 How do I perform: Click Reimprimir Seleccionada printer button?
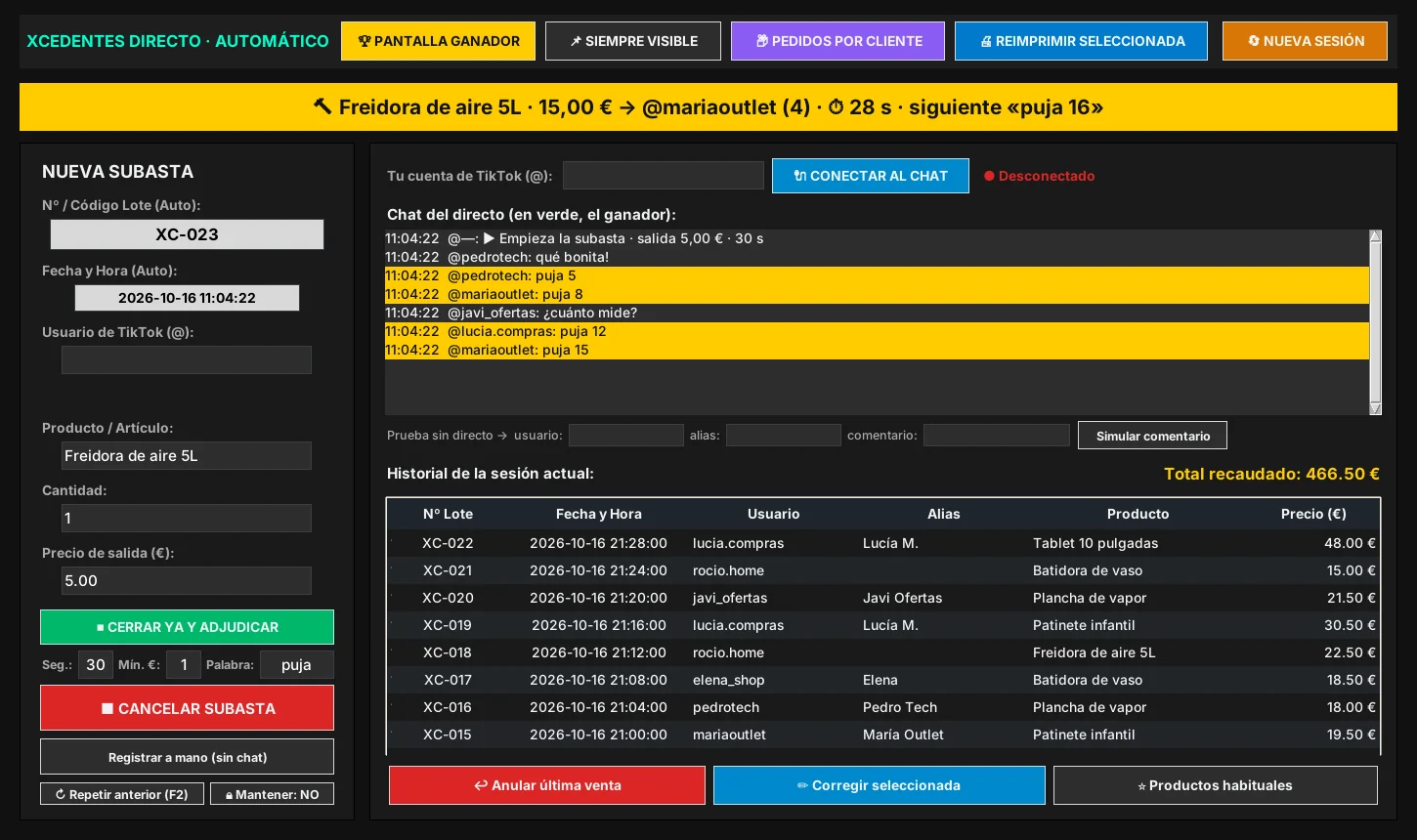point(1081,41)
